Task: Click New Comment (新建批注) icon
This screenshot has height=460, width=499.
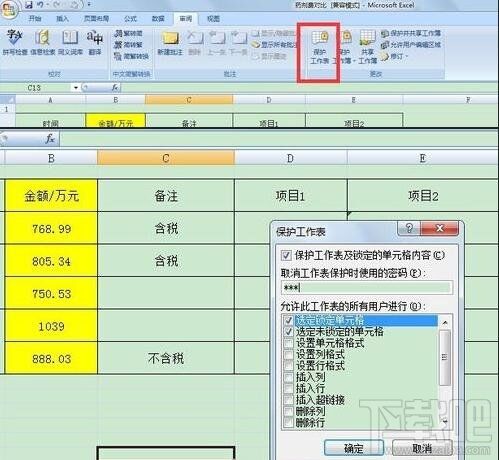Action: (x=170, y=43)
